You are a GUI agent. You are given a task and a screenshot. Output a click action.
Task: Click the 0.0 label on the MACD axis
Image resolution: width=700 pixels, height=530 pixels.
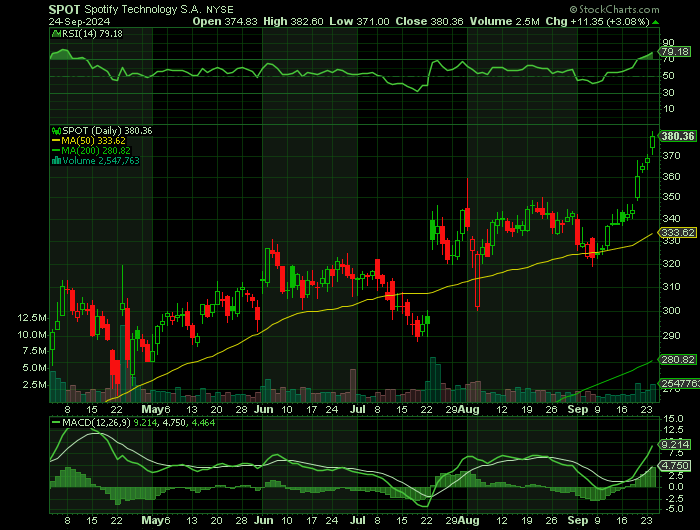(676, 487)
